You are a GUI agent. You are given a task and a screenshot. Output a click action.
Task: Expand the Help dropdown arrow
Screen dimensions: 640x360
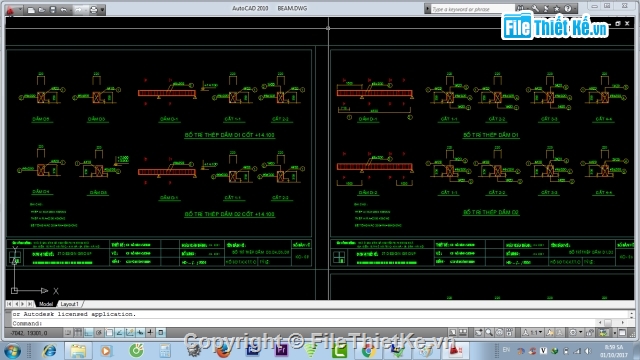coord(575,9)
